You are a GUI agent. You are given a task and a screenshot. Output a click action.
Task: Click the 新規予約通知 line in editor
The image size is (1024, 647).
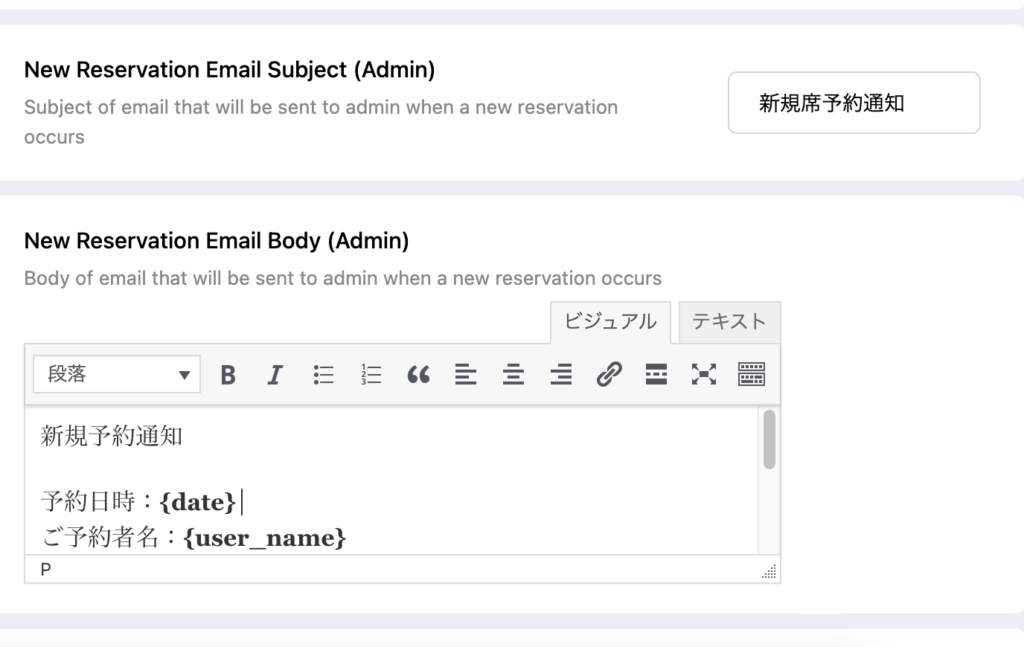click(112, 436)
